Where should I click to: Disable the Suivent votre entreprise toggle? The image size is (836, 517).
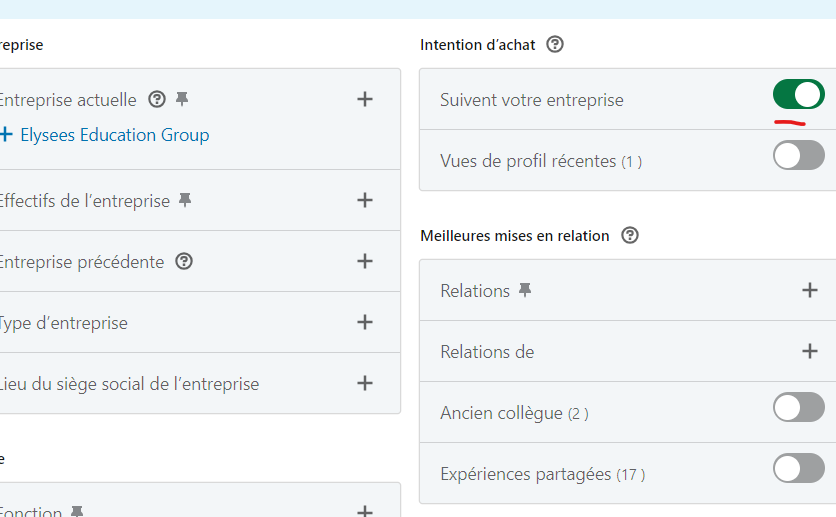pyautogui.click(x=798, y=95)
